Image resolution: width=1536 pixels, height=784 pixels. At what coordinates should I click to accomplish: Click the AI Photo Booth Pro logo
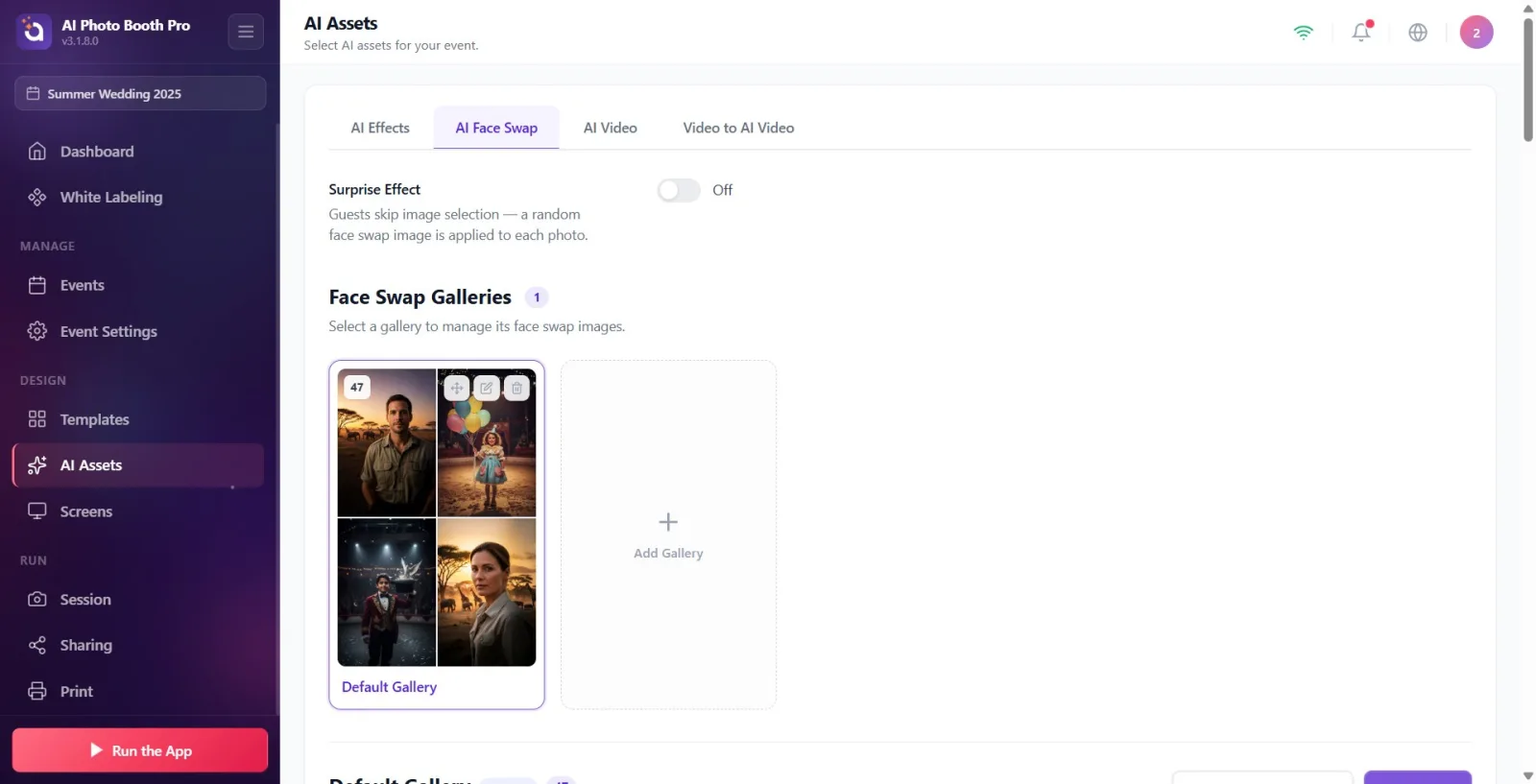34,32
